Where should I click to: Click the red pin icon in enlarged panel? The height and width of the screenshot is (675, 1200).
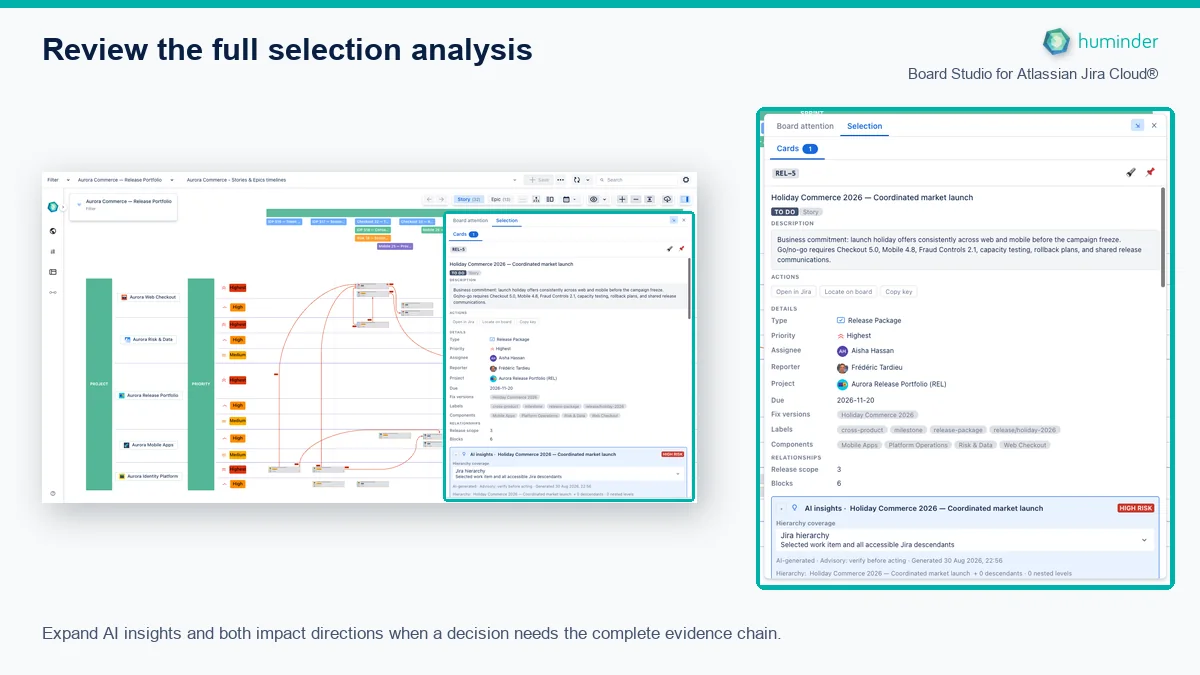point(1150,172)
